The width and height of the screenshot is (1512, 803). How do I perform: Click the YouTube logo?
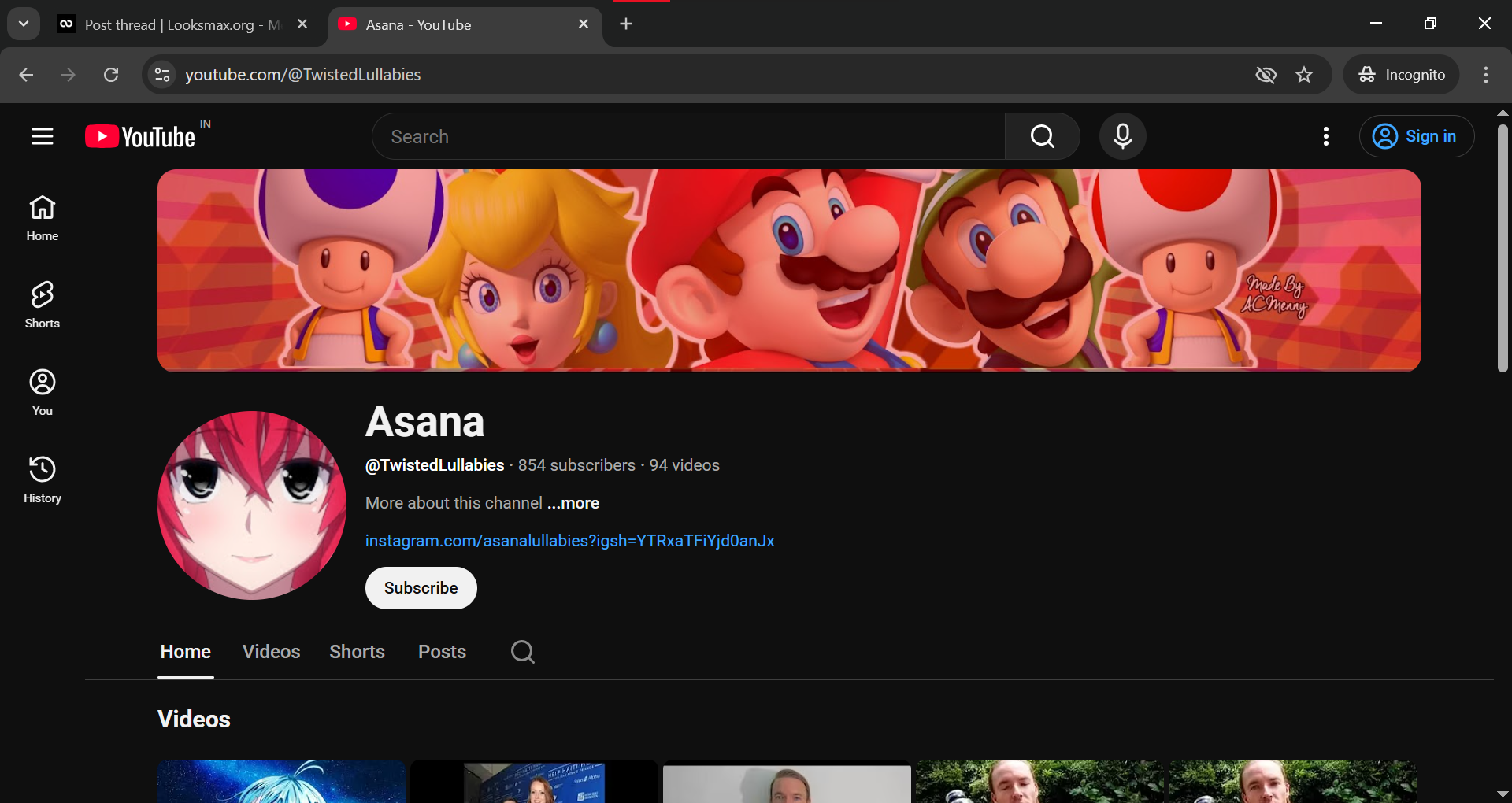pos(140,136)
